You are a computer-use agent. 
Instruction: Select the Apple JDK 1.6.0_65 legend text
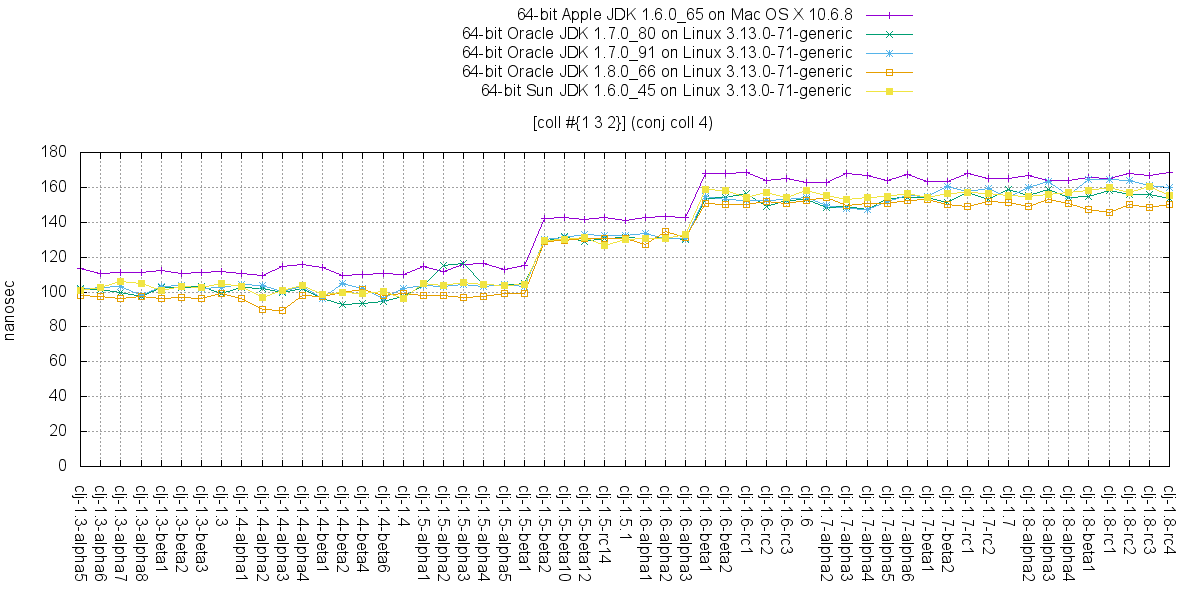pos(685,15)
